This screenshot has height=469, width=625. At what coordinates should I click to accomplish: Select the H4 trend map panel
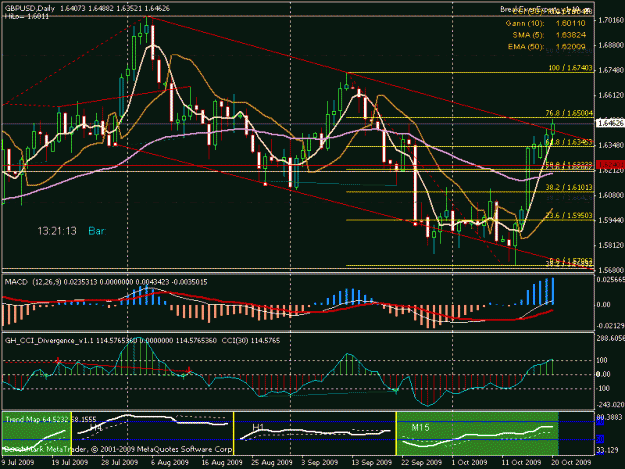coord(153,434)
